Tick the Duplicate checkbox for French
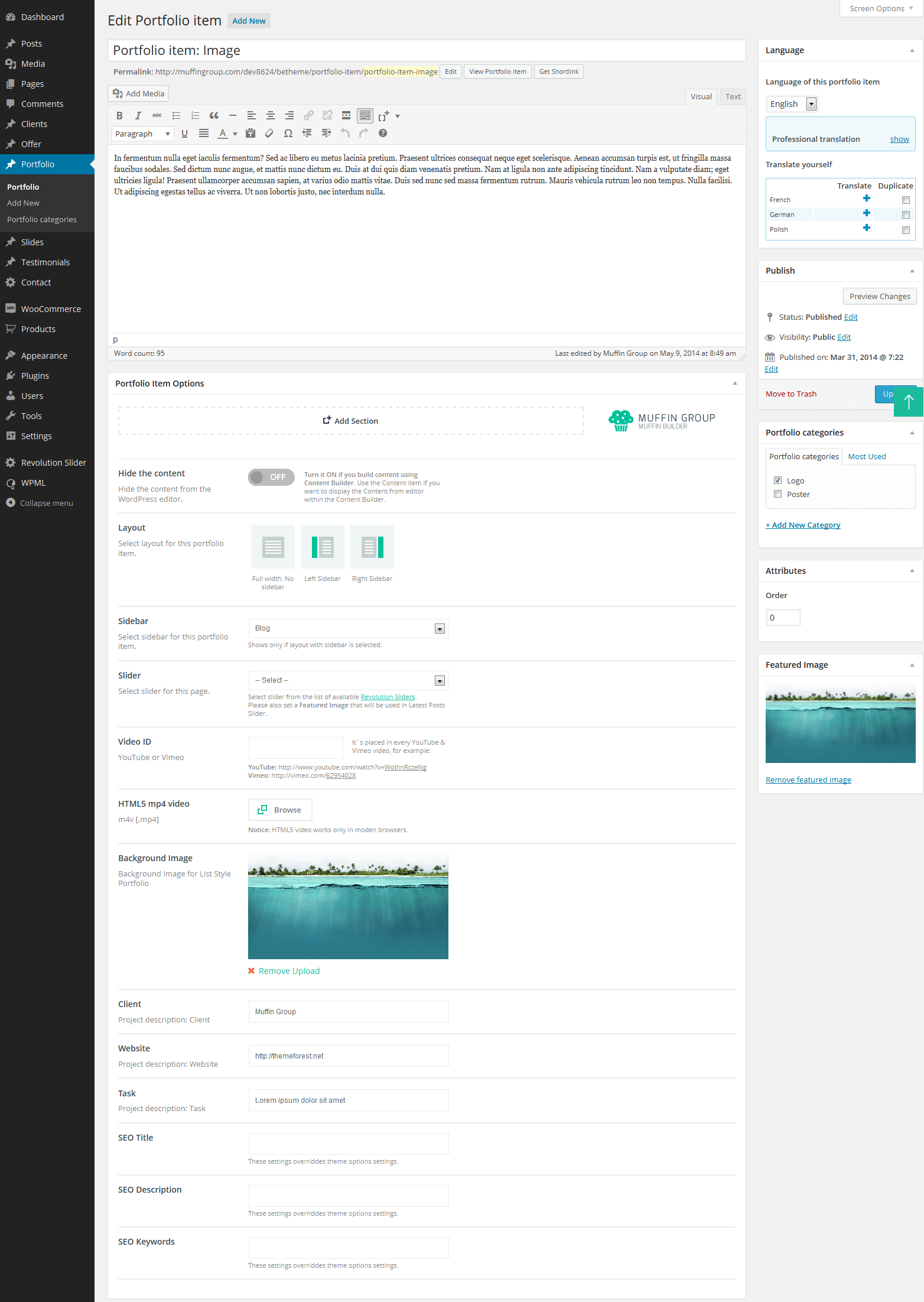Screen dimensions: 924x1302 point(905,200)
